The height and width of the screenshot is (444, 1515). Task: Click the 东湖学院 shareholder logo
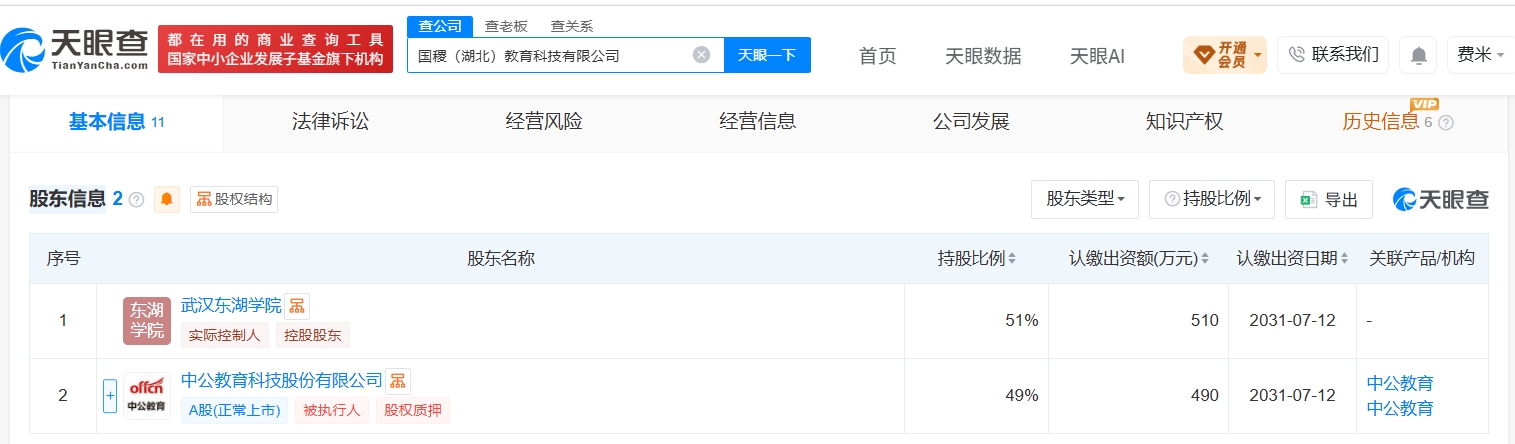click(x=147, y=321)
